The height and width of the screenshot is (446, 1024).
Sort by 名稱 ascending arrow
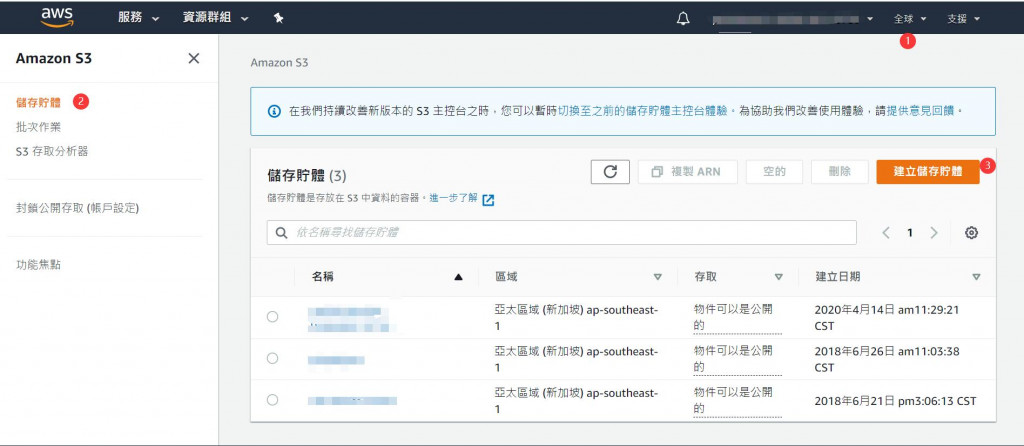click(458, 277)
